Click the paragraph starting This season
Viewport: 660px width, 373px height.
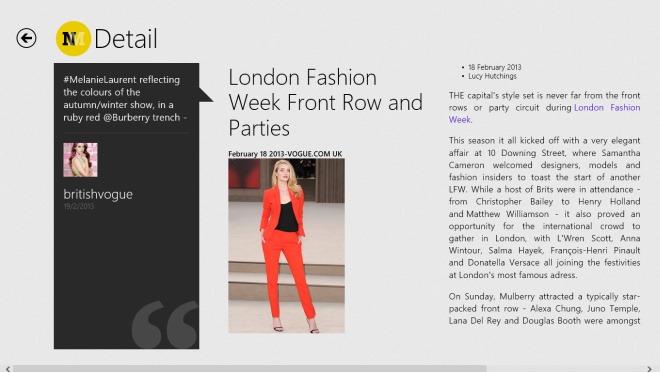(544, 208)
